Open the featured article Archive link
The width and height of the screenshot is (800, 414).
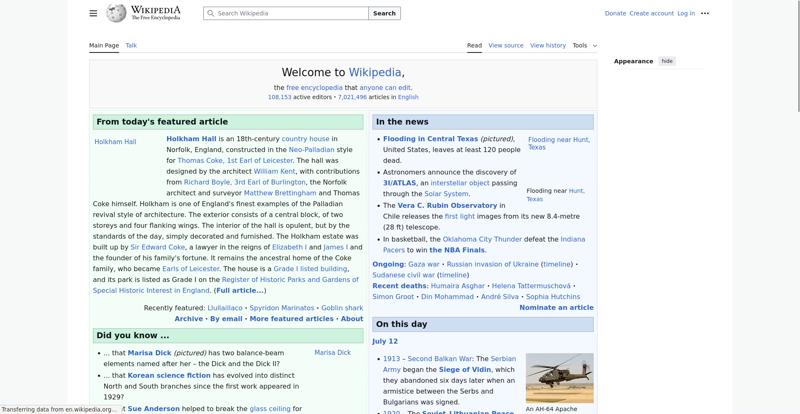pyautogui.click(x=189, y=319)
